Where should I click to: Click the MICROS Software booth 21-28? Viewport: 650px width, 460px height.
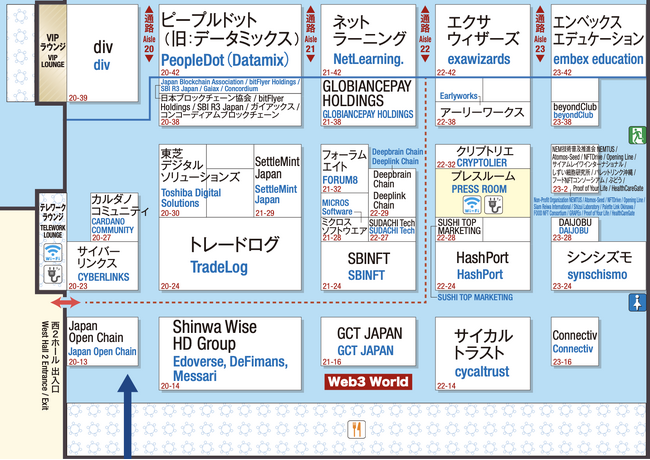(344, 229)
